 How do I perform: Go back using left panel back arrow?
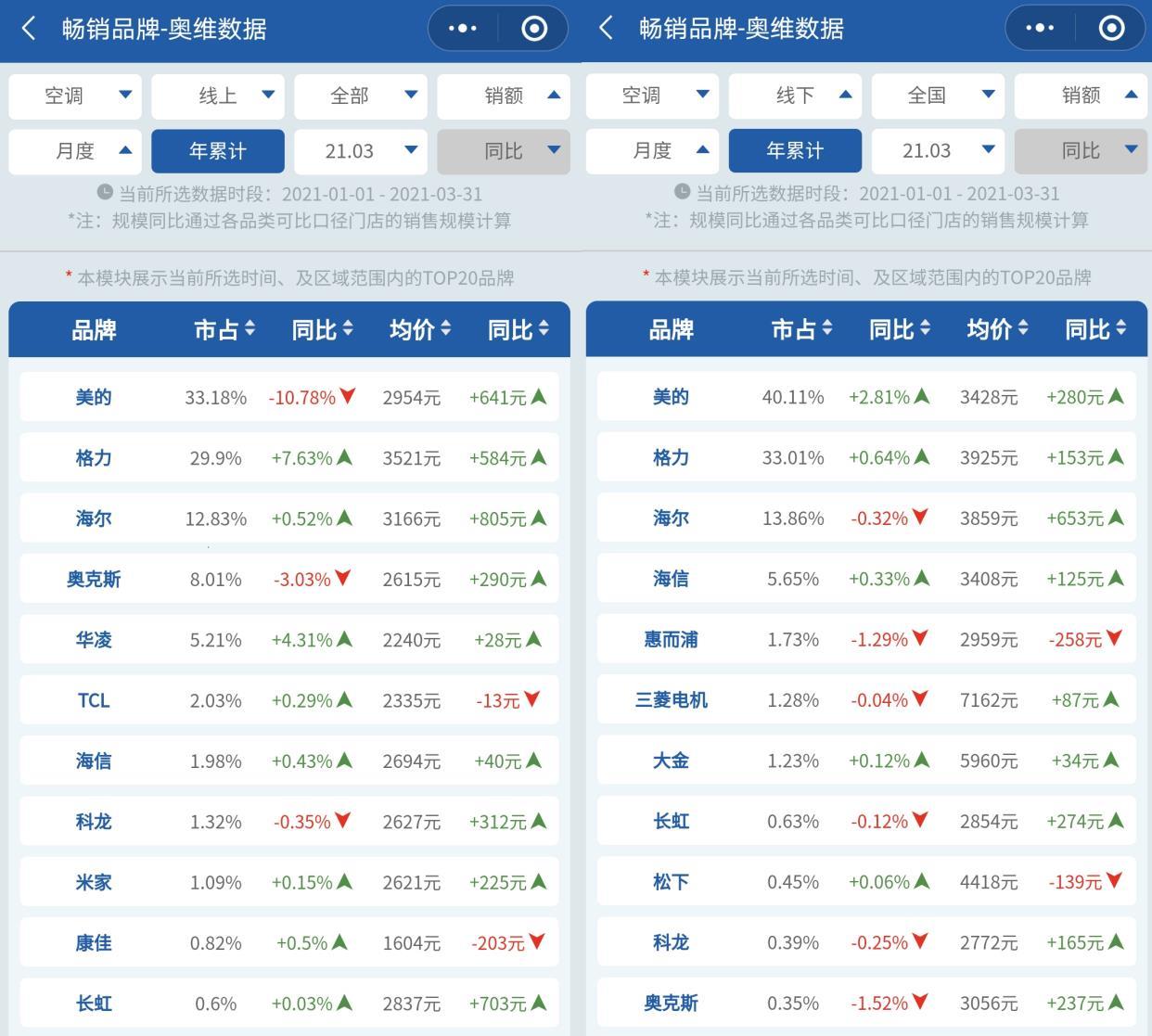[x=29, y=29]
